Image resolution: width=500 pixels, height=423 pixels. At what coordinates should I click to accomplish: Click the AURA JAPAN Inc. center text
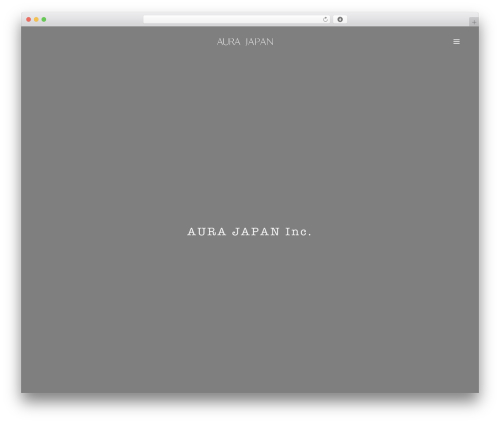[x=249, y=231]
